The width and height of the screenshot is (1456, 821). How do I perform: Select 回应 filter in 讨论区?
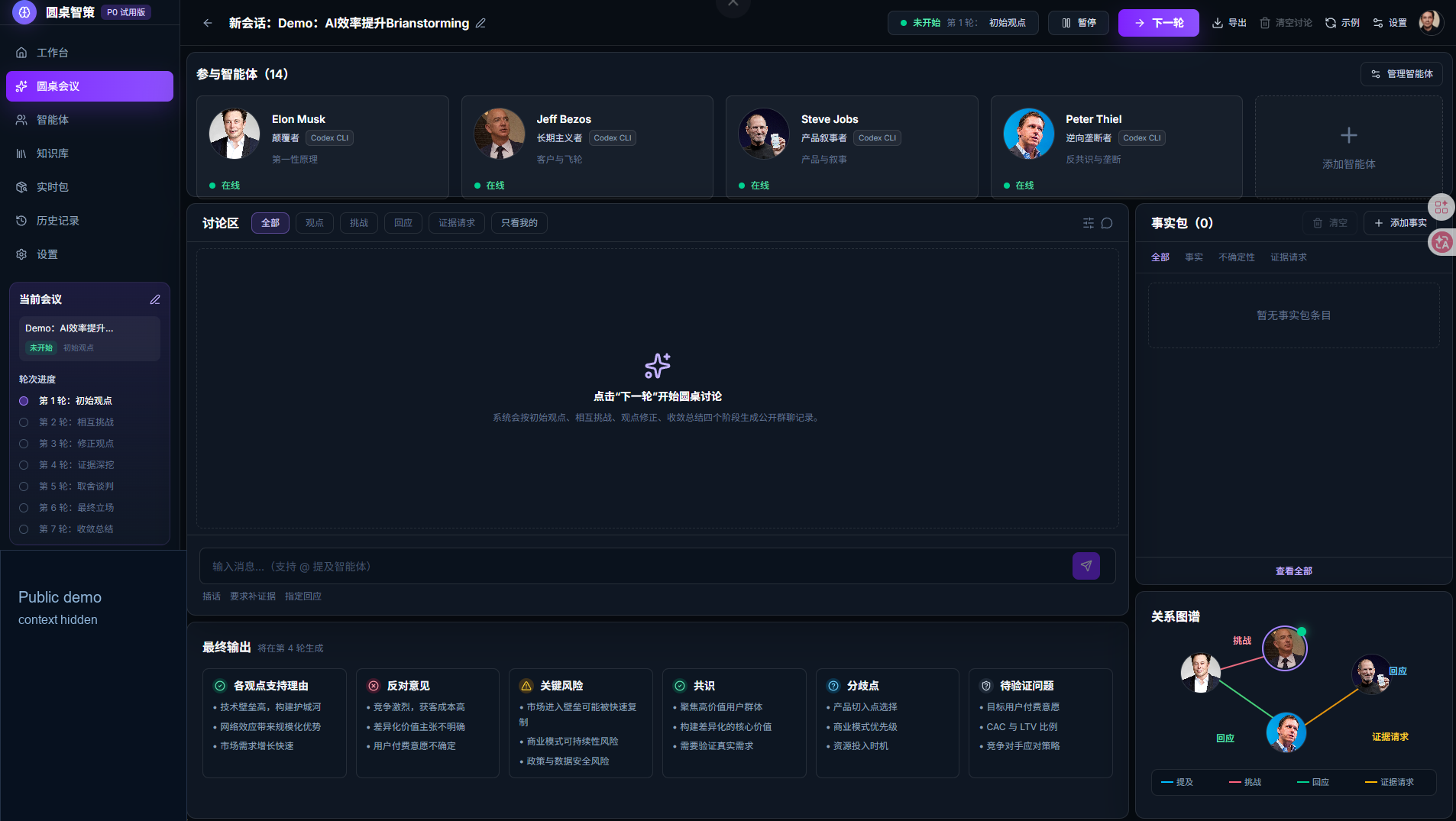tap(403, 223)
